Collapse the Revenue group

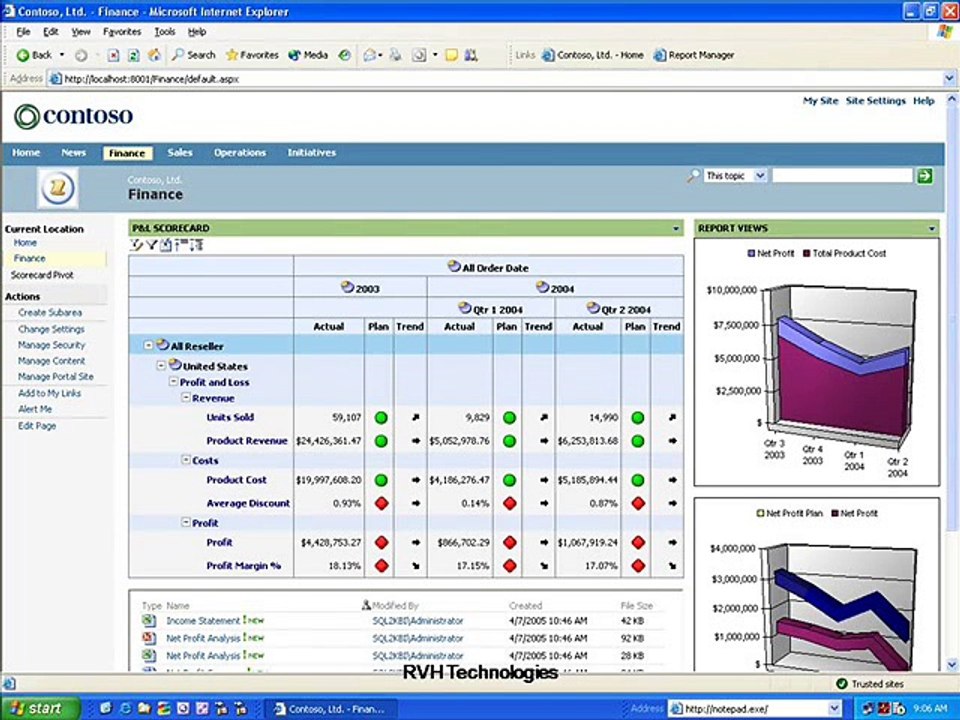coord(186,397)
